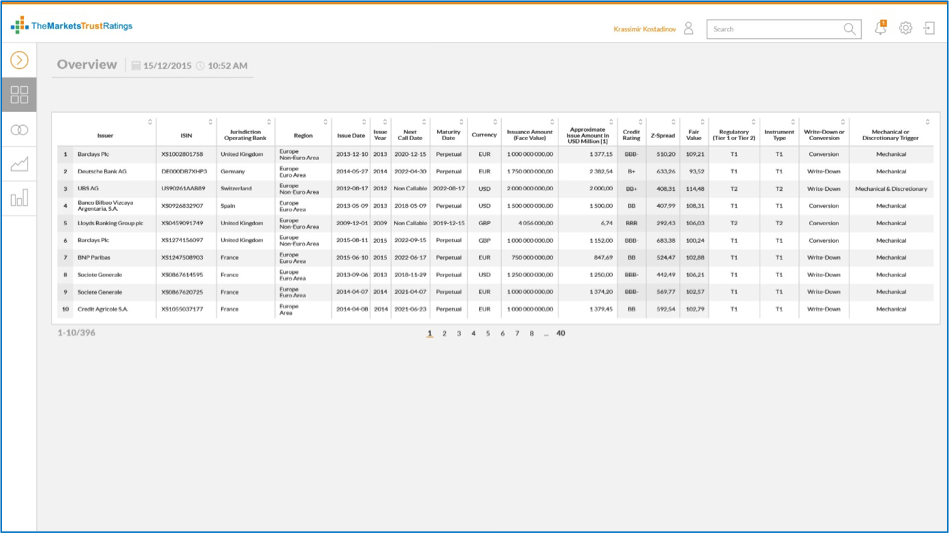
Task: Click the notification bell icon
Action: [x=881, y=28]
